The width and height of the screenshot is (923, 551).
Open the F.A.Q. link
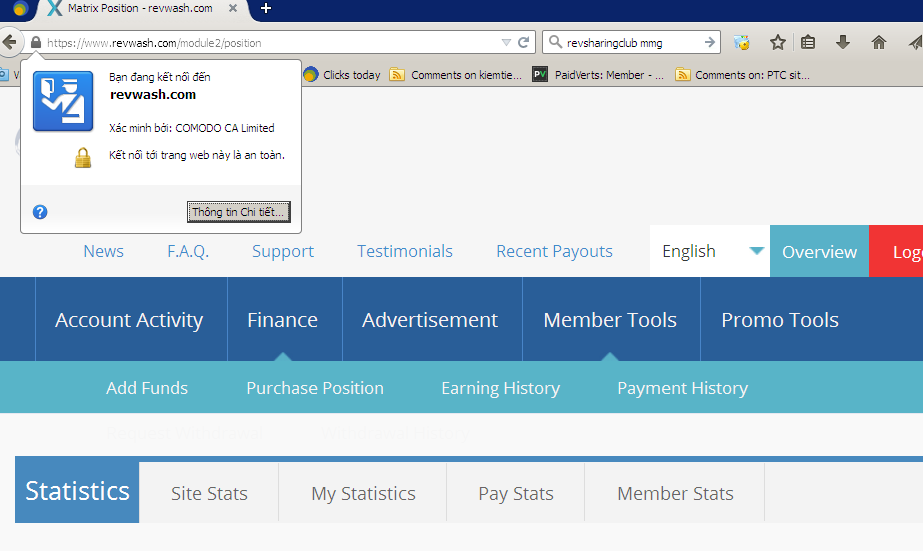[x=188, y=251]
